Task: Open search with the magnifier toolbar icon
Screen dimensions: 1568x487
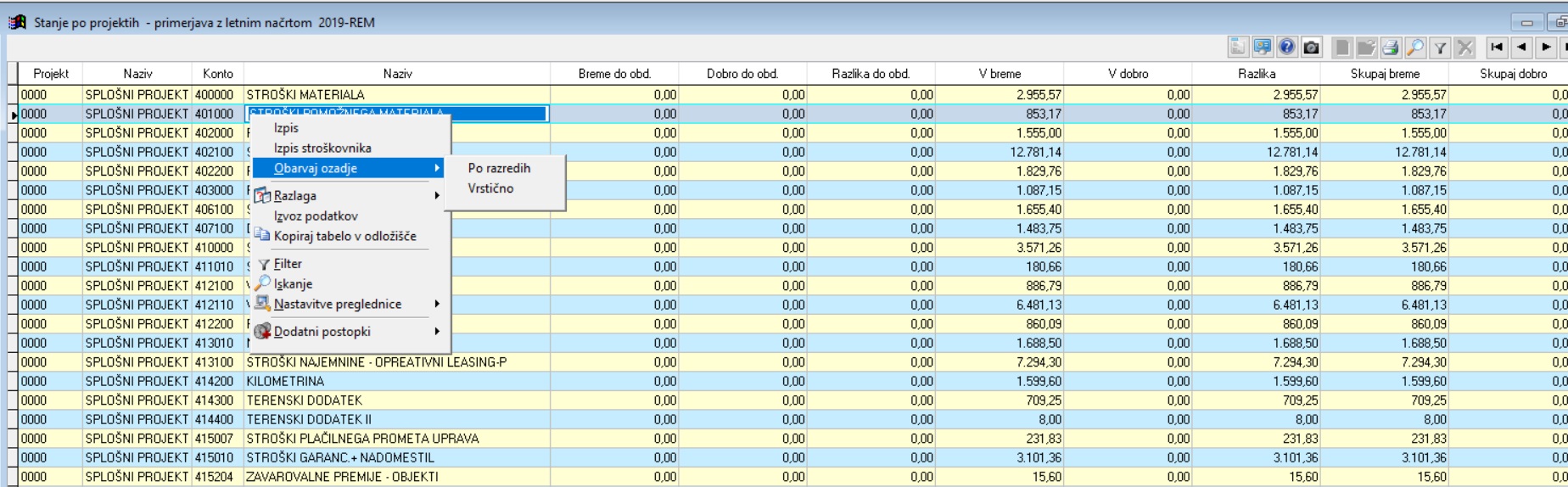Action: click(1415, 48)
